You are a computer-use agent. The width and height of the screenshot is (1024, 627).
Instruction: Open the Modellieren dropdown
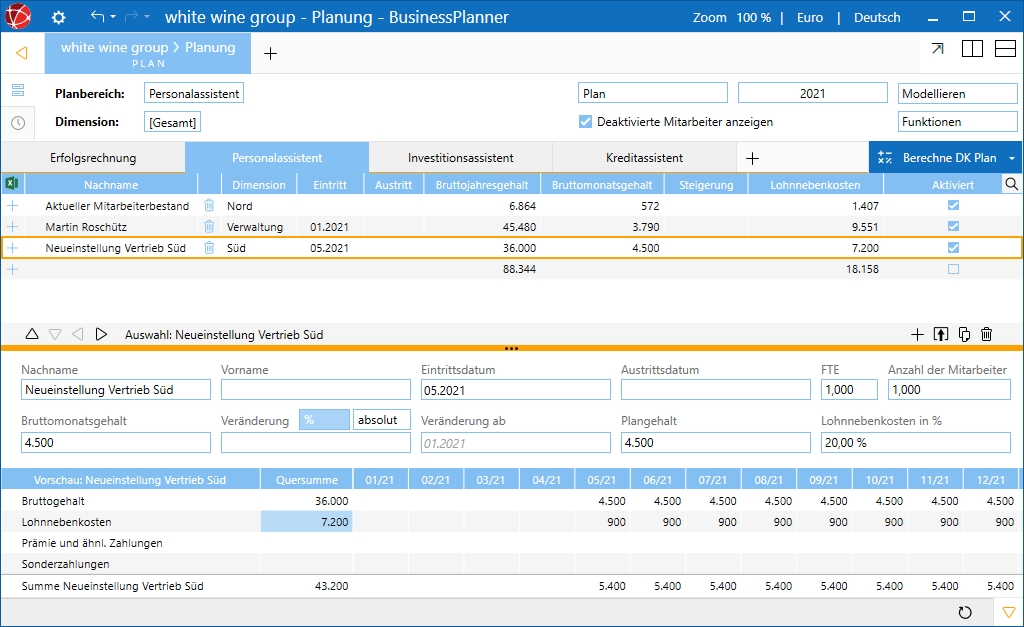click(957, 93)
